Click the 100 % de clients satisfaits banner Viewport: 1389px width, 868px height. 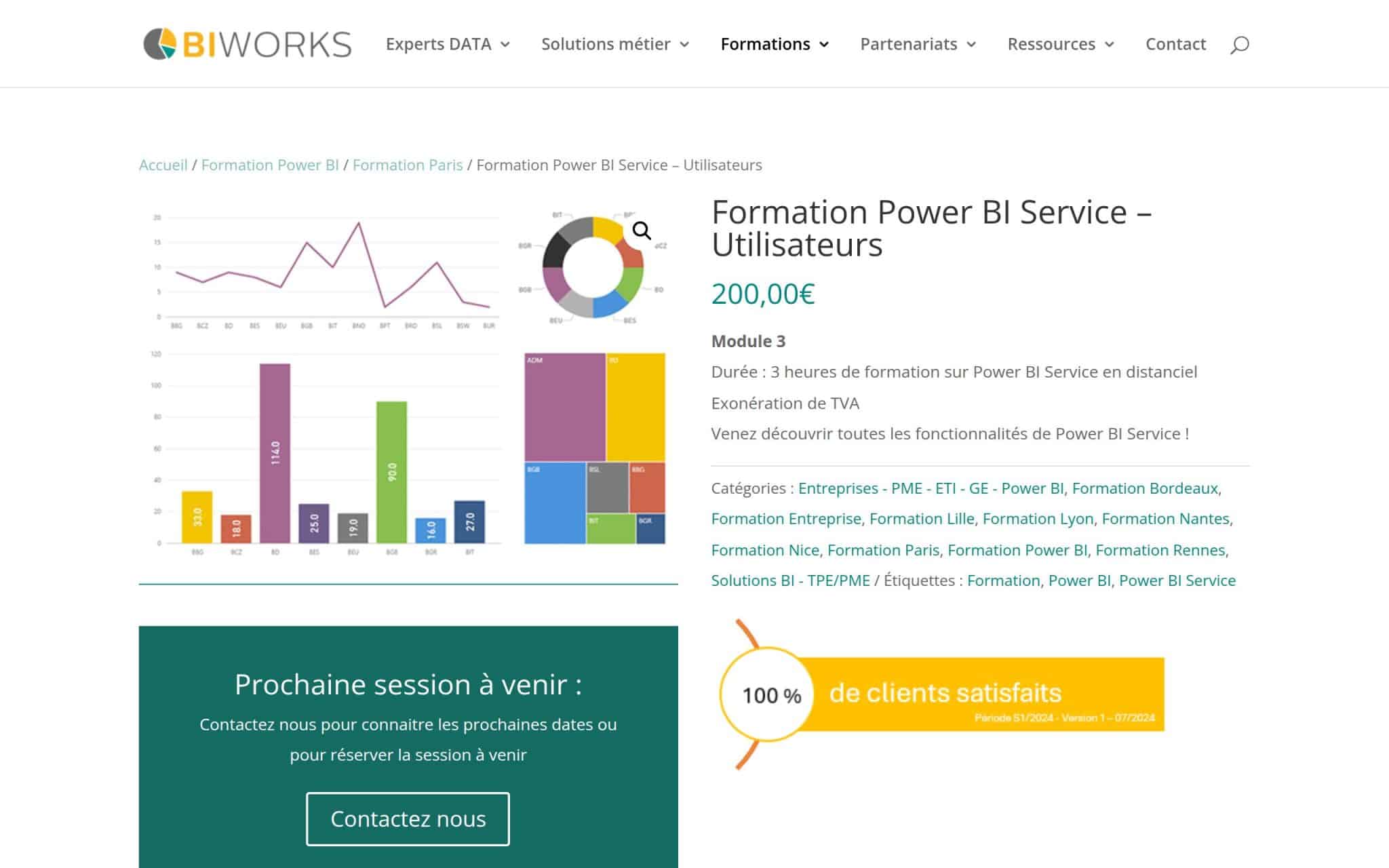[941, 694]
